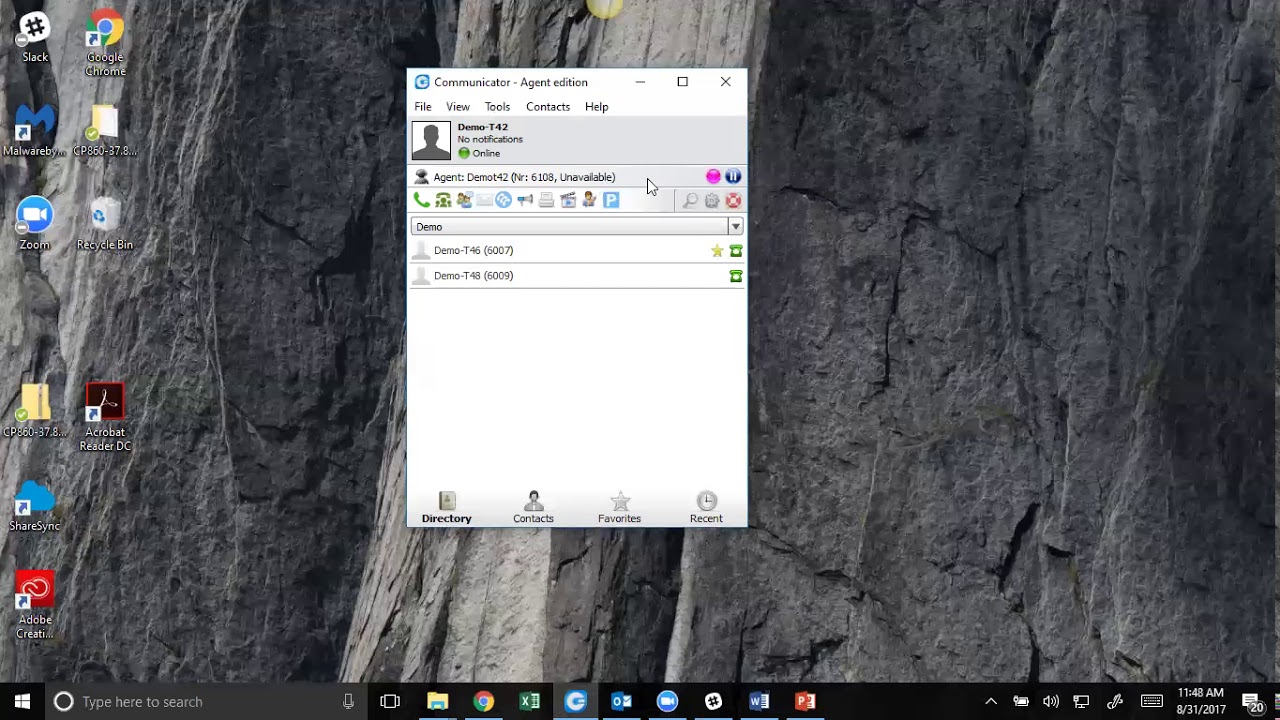The width and height of the screenshot is (1280, 720).
Task: Open Slack desktop shortcut
Action: [x=35, y=38]
